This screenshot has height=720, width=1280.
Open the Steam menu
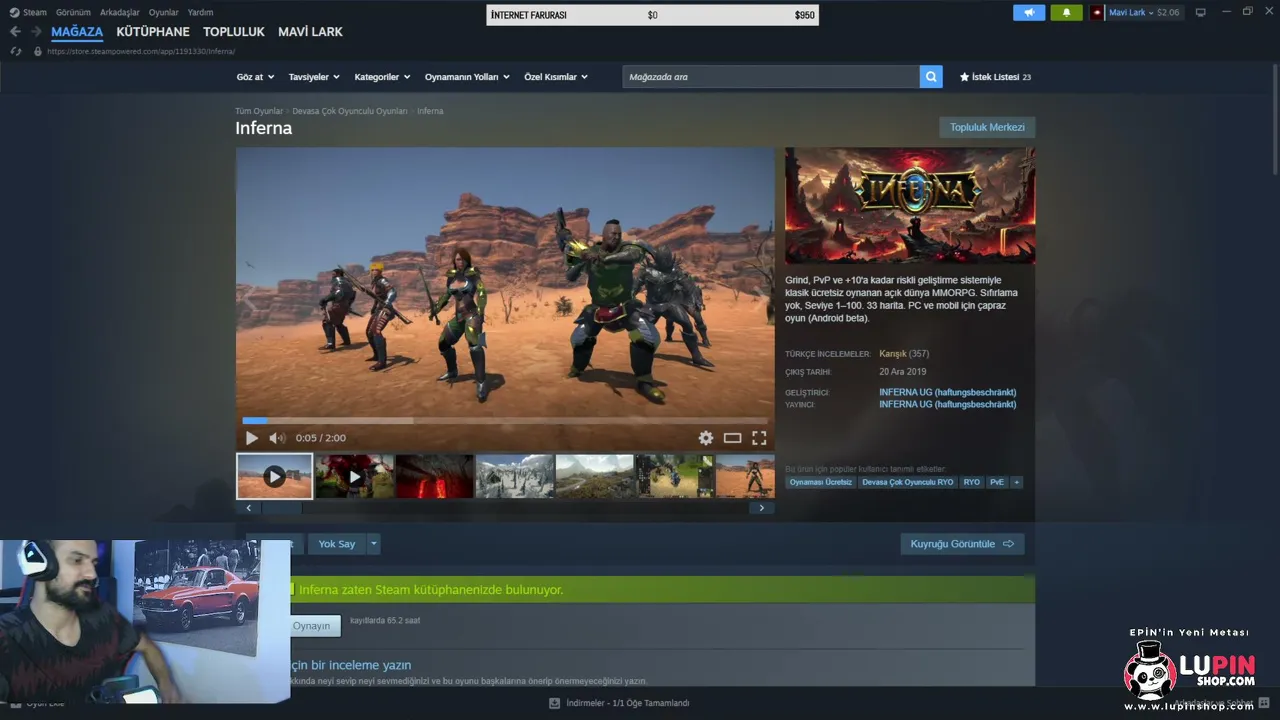[x=28, y=12]
